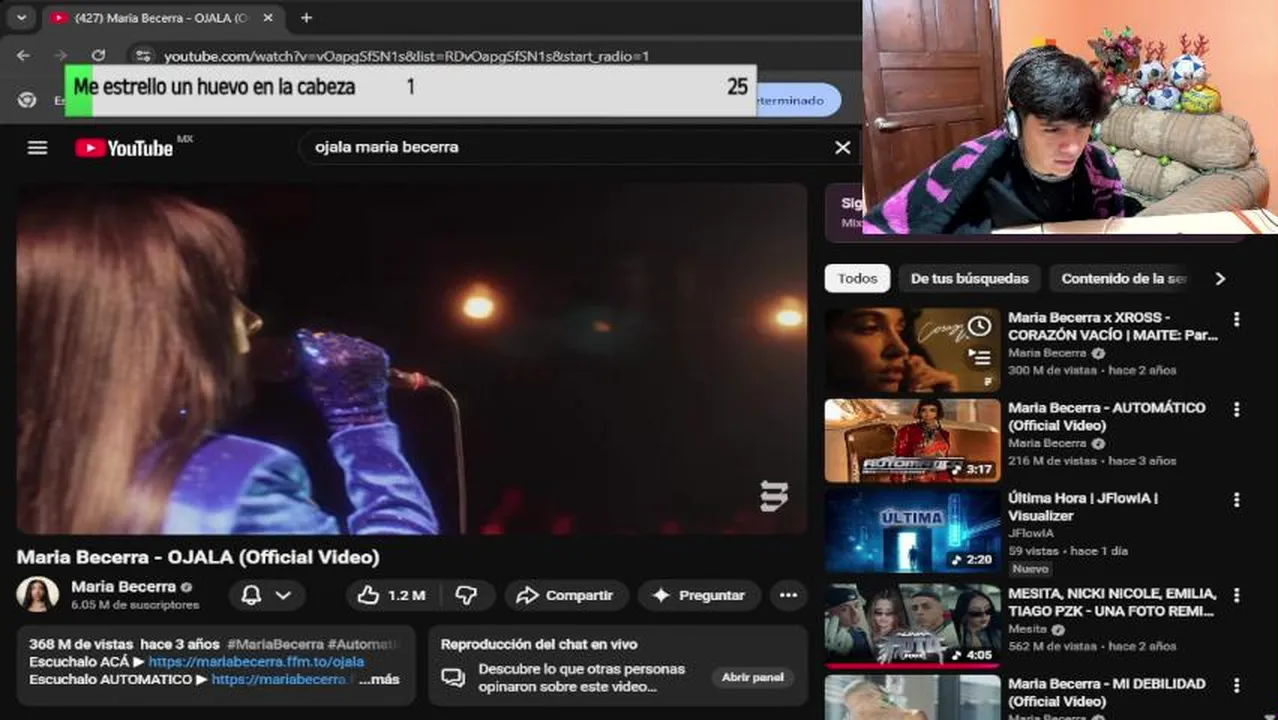1278x720 pixels.
Task: Click the YouTube URL in address bar
Action: click(406, 57)
